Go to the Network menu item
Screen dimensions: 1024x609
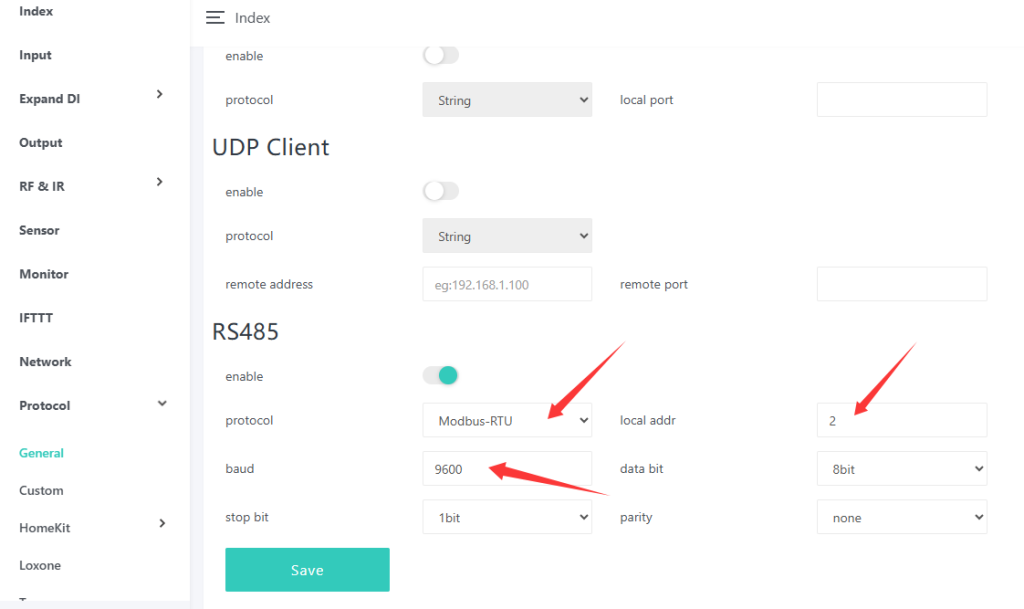[x=45, y=362]
